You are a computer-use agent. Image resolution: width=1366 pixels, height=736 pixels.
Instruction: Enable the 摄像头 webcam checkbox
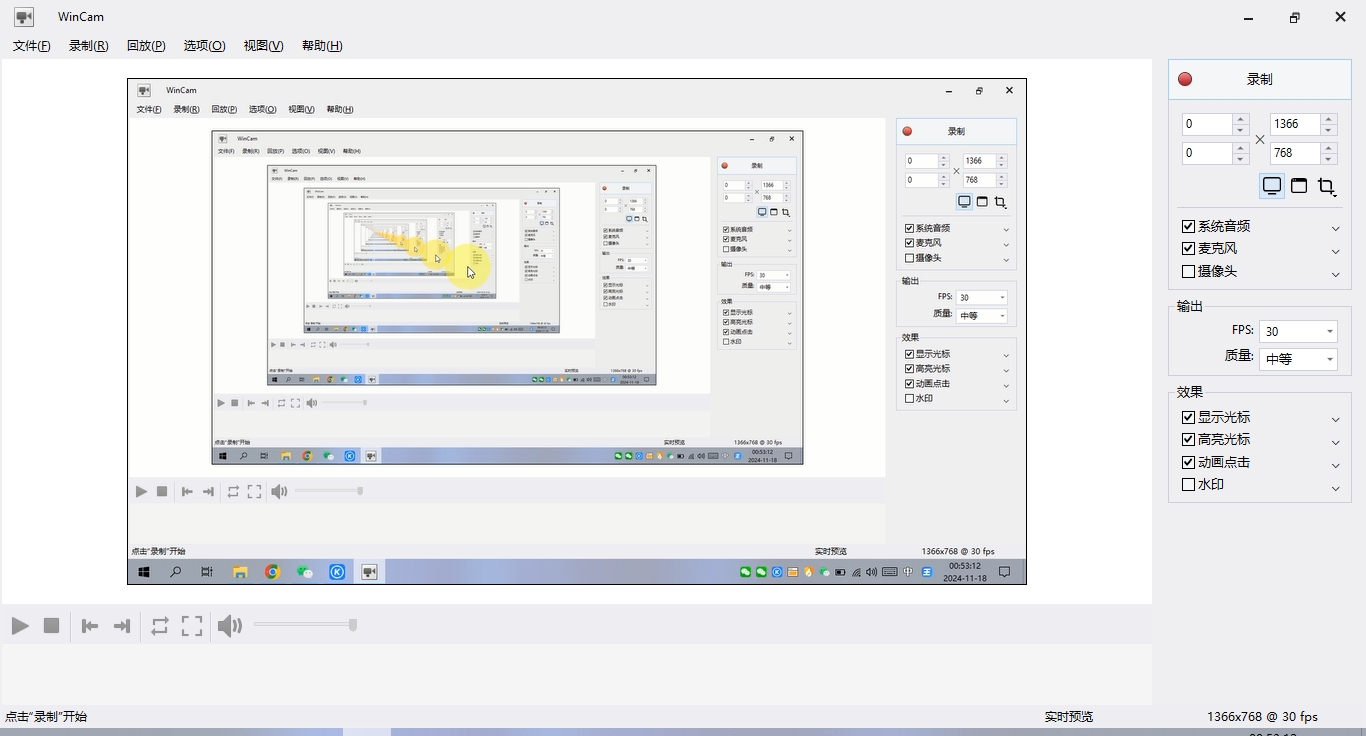tap(1189, 271)
